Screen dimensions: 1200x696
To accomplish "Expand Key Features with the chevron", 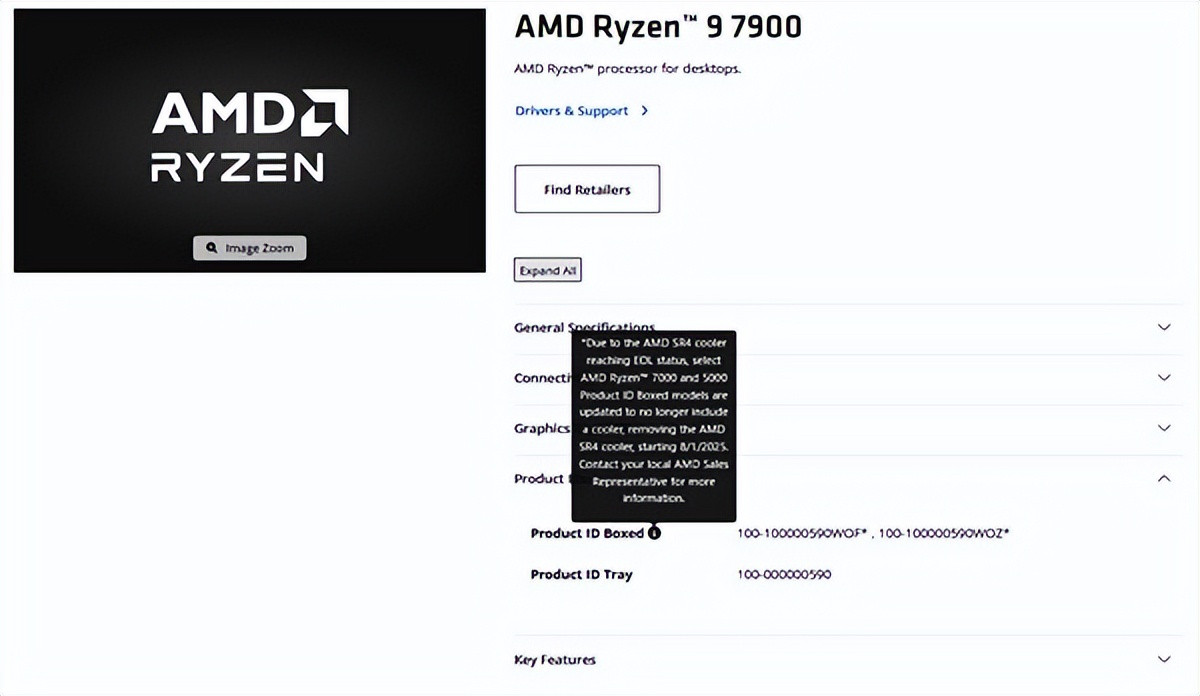I will tap(1163, 660).
